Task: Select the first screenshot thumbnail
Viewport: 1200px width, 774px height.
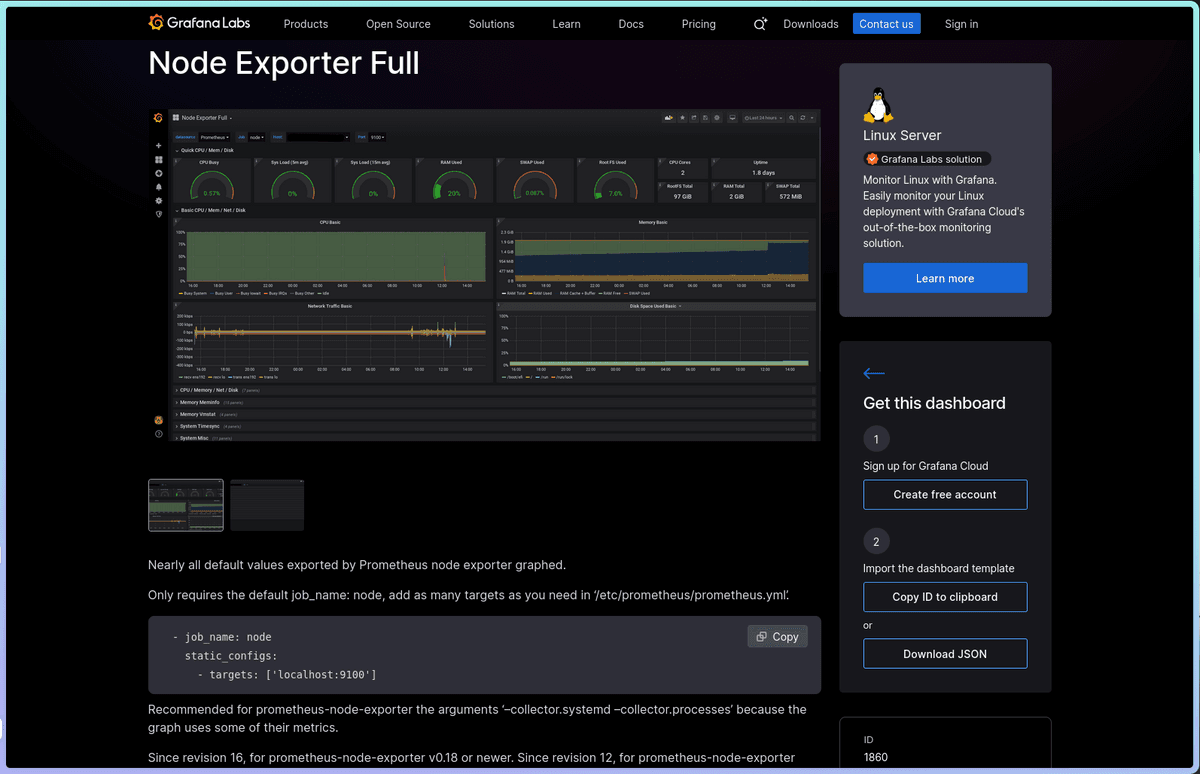Action: click(186, 505)
